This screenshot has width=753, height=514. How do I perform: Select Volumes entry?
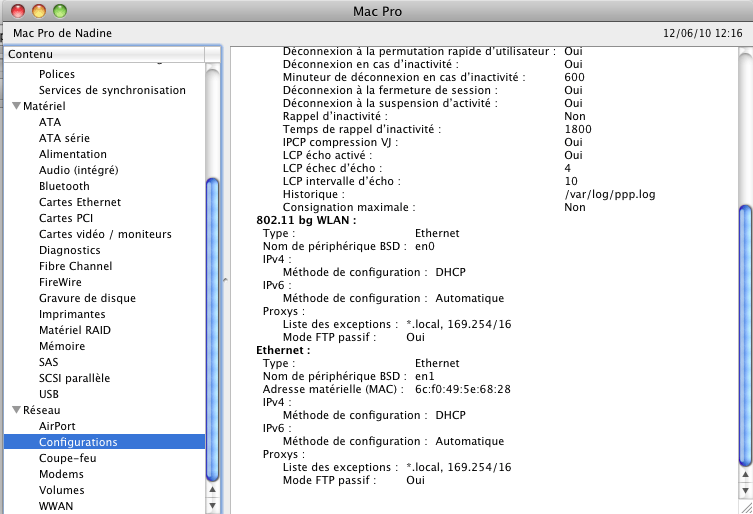[61, 490]
